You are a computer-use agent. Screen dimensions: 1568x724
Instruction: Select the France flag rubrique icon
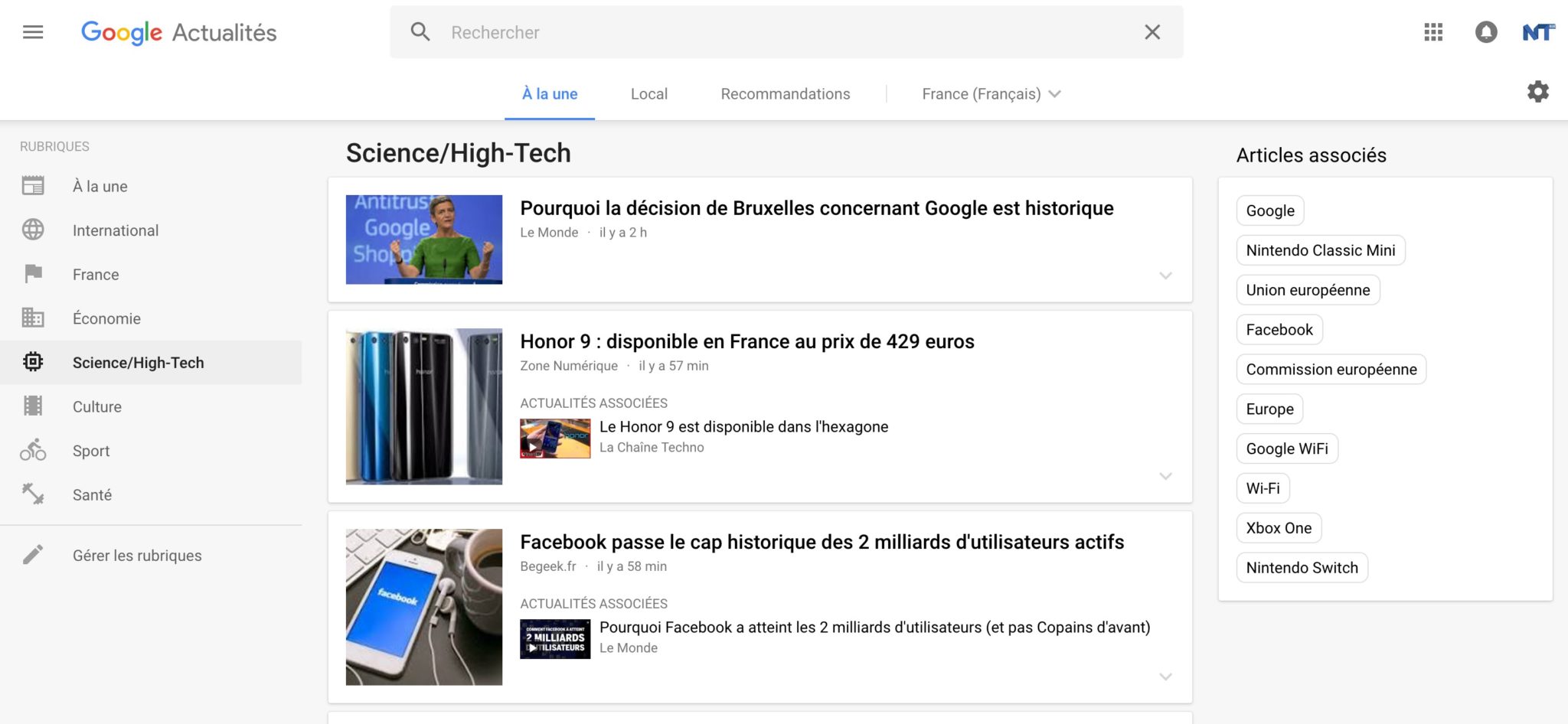click(34, 274)
